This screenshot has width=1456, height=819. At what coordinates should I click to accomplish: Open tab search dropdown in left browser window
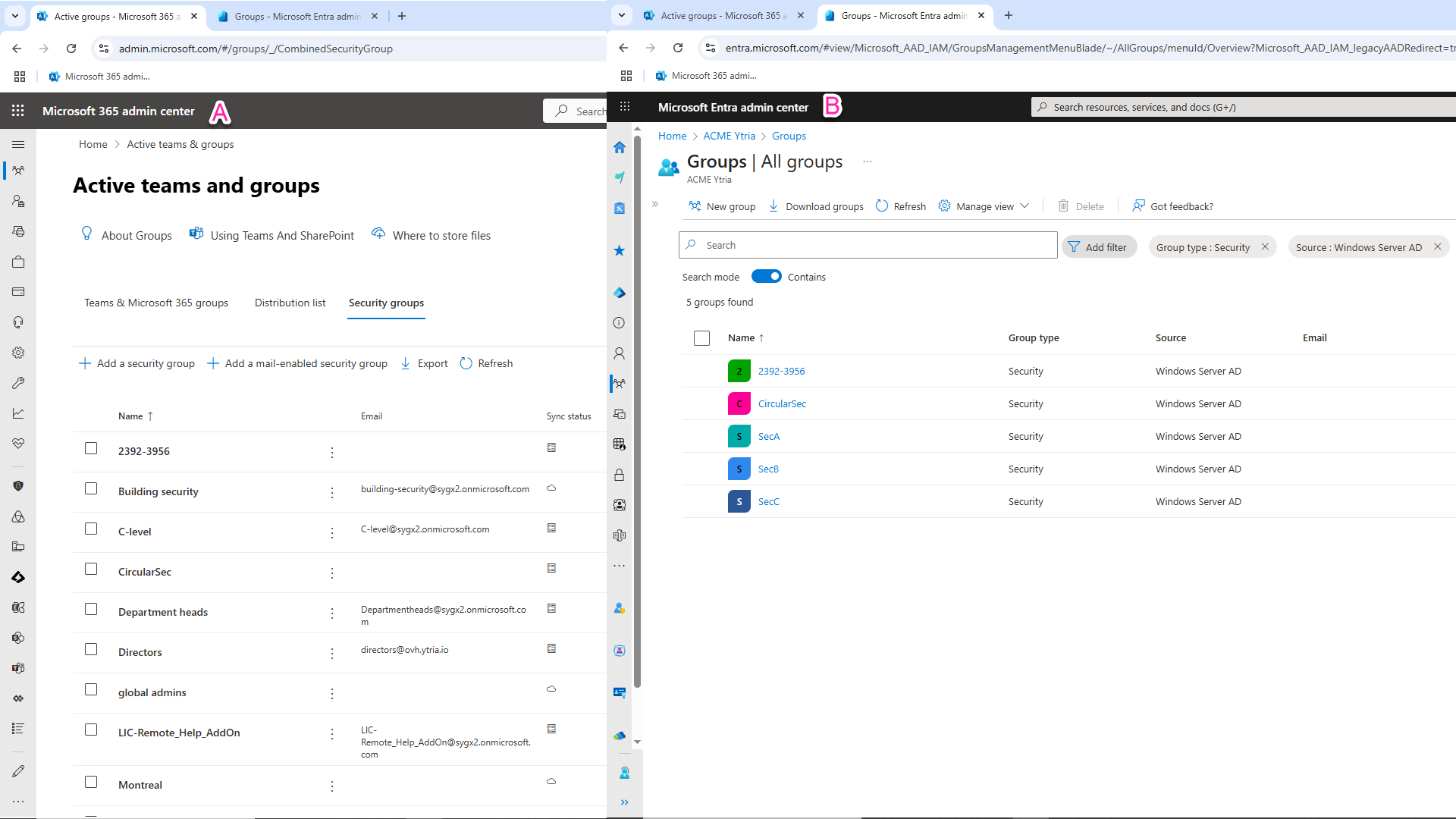(x=15, y=16)
